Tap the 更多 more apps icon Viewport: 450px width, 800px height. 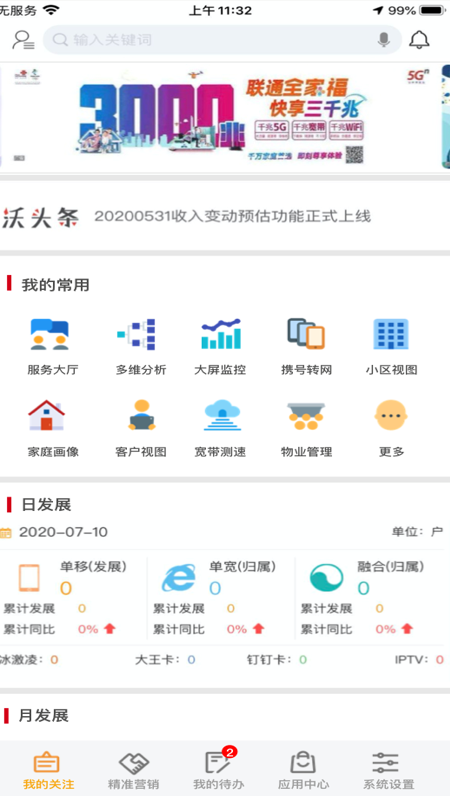[391, 416]
